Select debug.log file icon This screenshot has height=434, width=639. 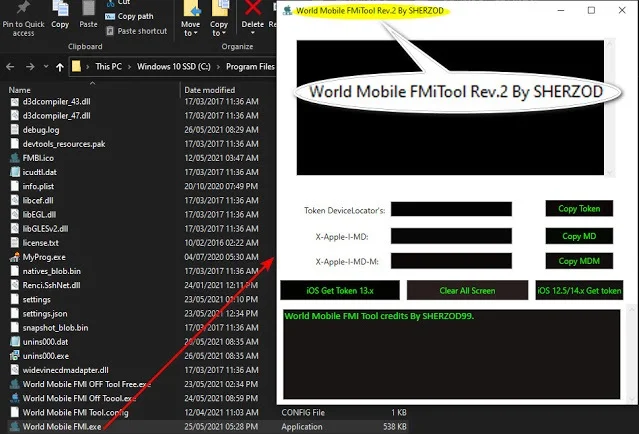click(x=15, y=130)
